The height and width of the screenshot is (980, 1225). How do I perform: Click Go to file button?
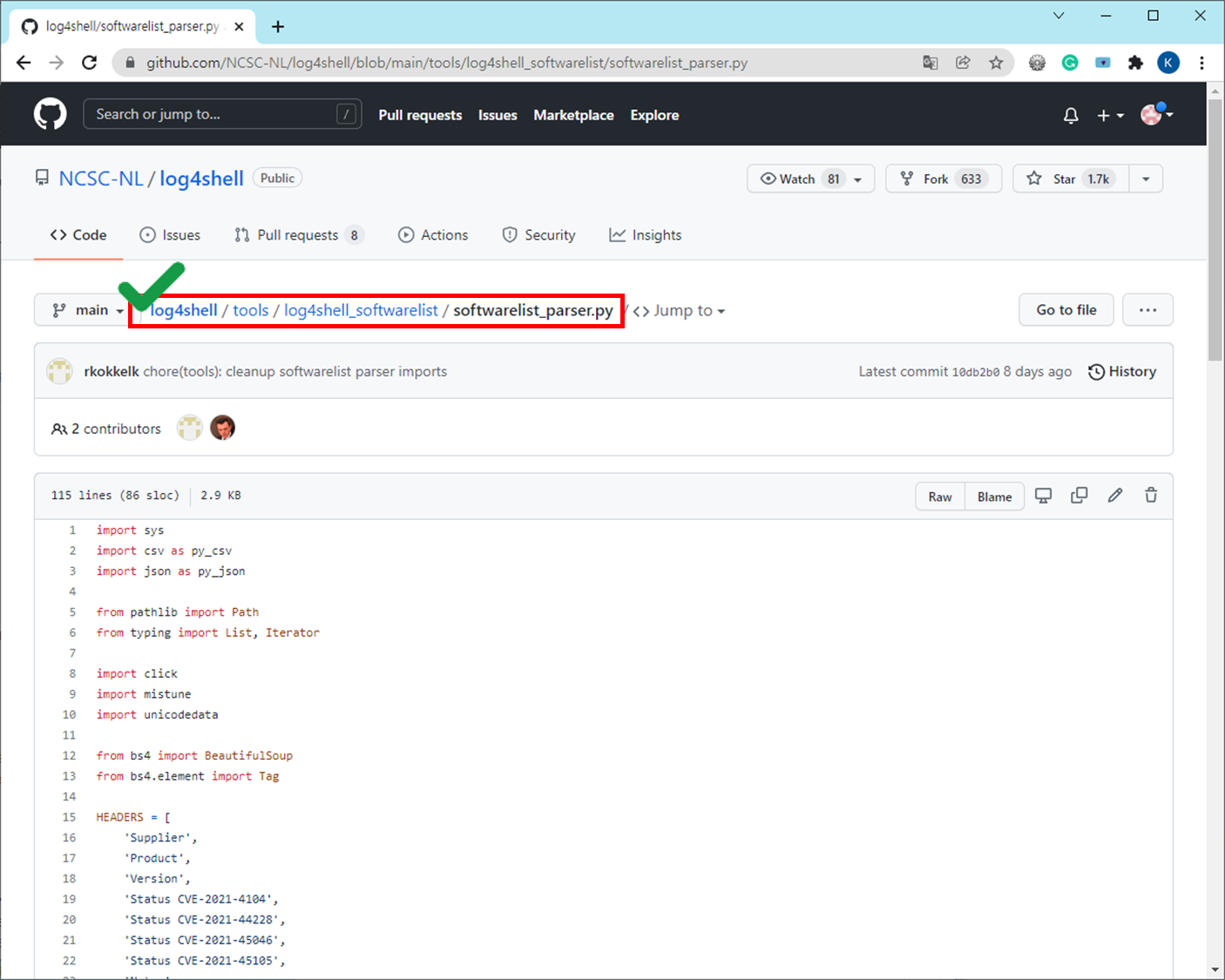pos(1066,310)
